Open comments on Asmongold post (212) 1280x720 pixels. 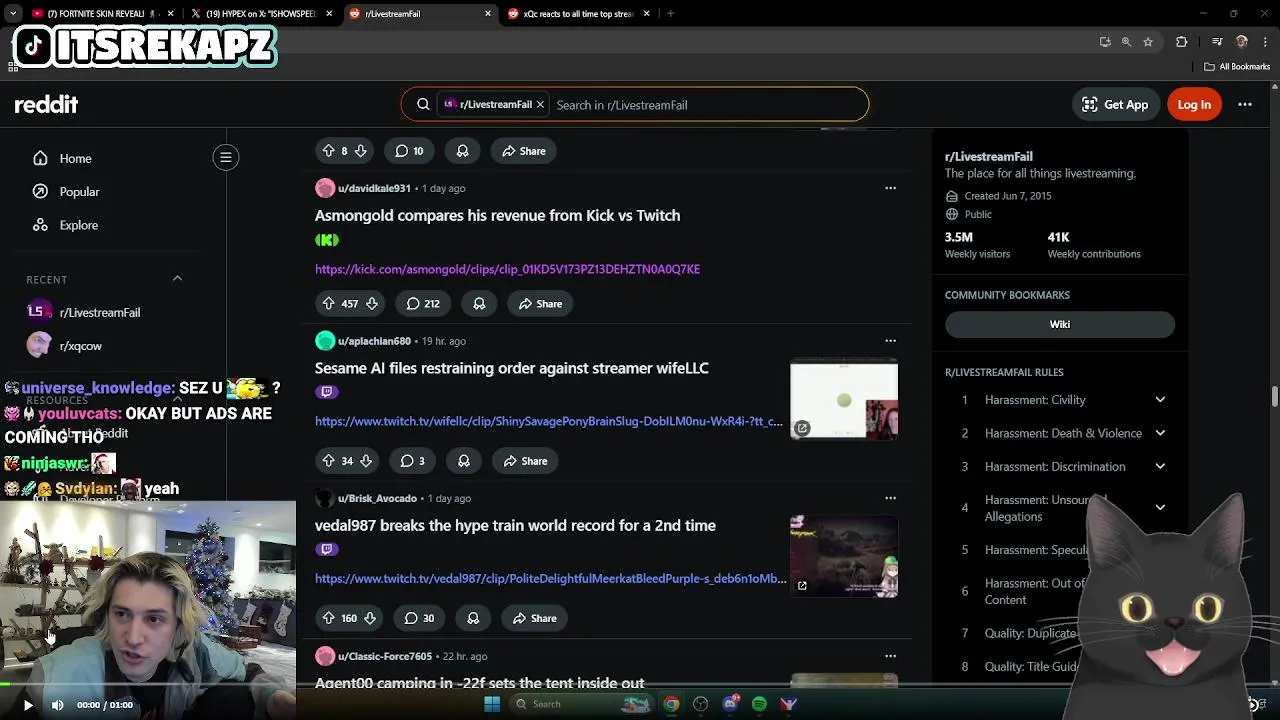(423, 303)
